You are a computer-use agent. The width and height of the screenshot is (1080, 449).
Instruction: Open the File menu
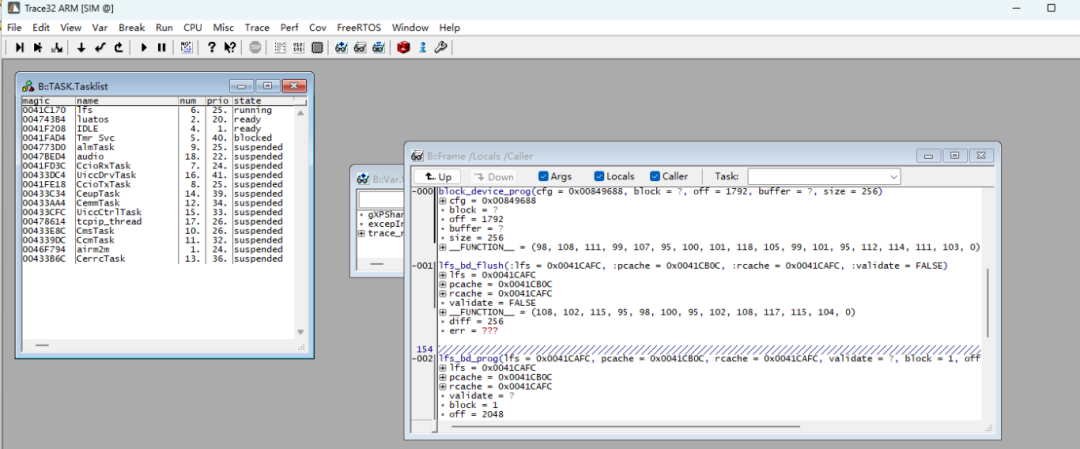(x=14, y=28)
